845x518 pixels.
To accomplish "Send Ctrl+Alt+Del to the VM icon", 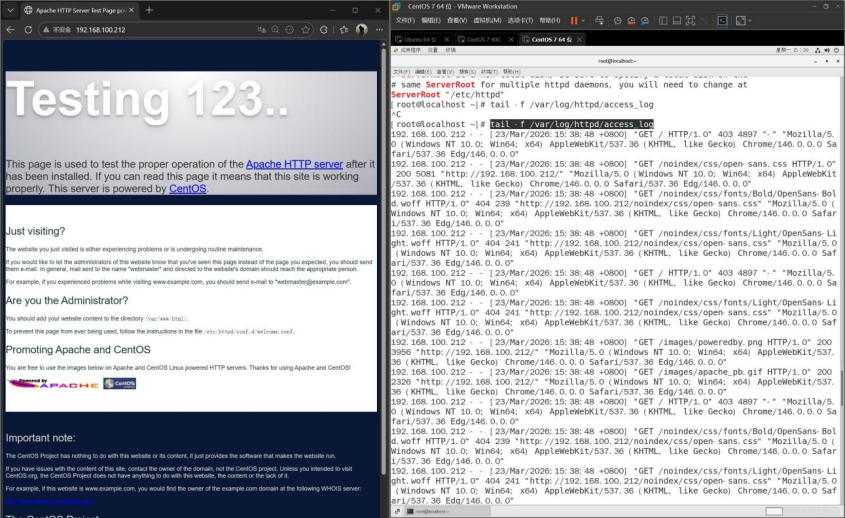I will click(x=599, y=20).
